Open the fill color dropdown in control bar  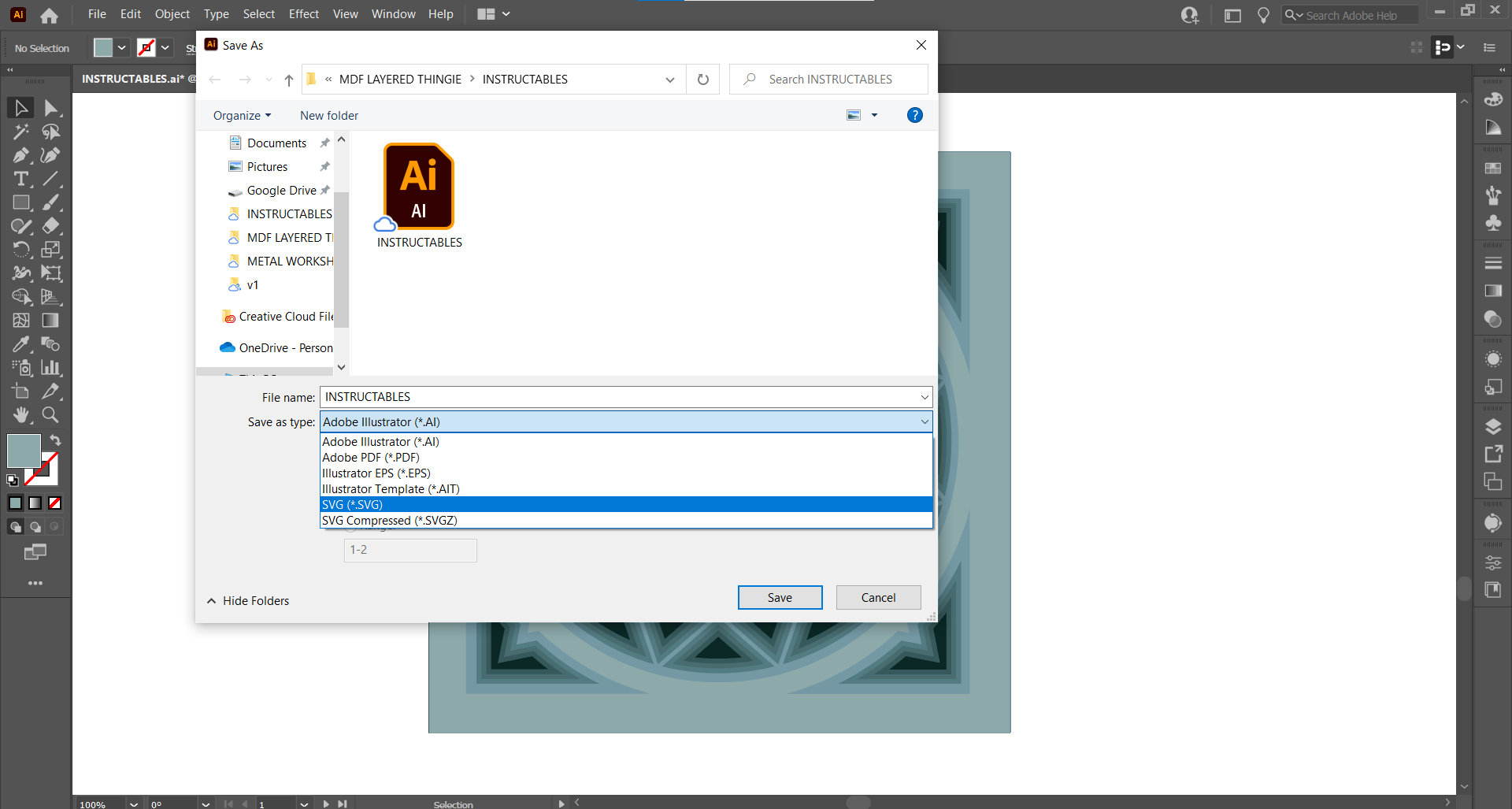122,48
